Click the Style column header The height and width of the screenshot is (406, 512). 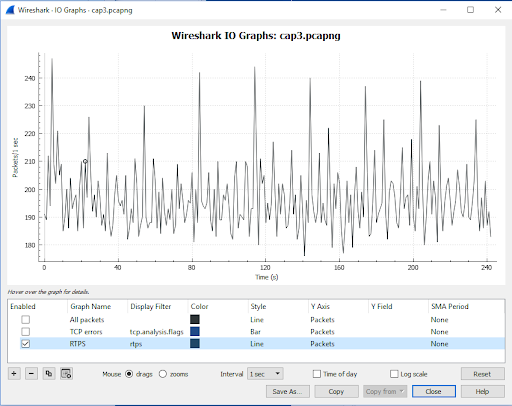click(278, 306)
